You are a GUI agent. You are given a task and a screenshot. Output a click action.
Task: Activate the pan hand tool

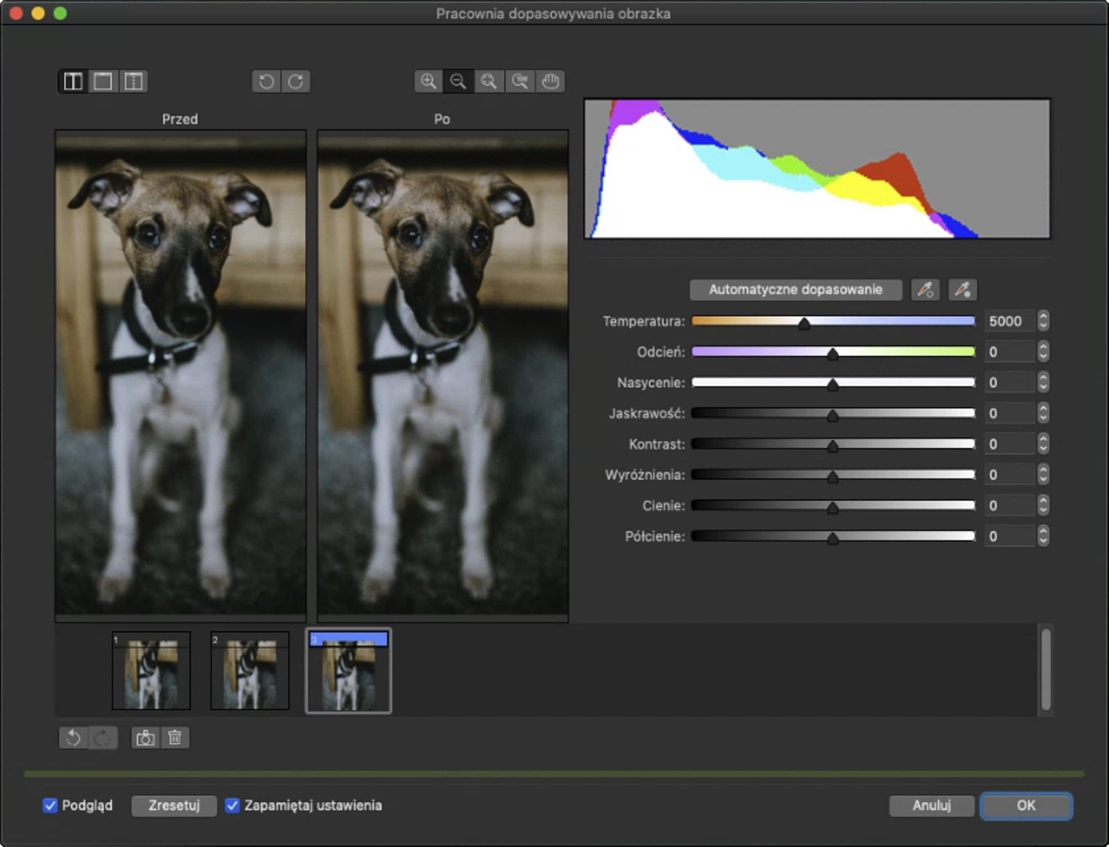[550, 82]
